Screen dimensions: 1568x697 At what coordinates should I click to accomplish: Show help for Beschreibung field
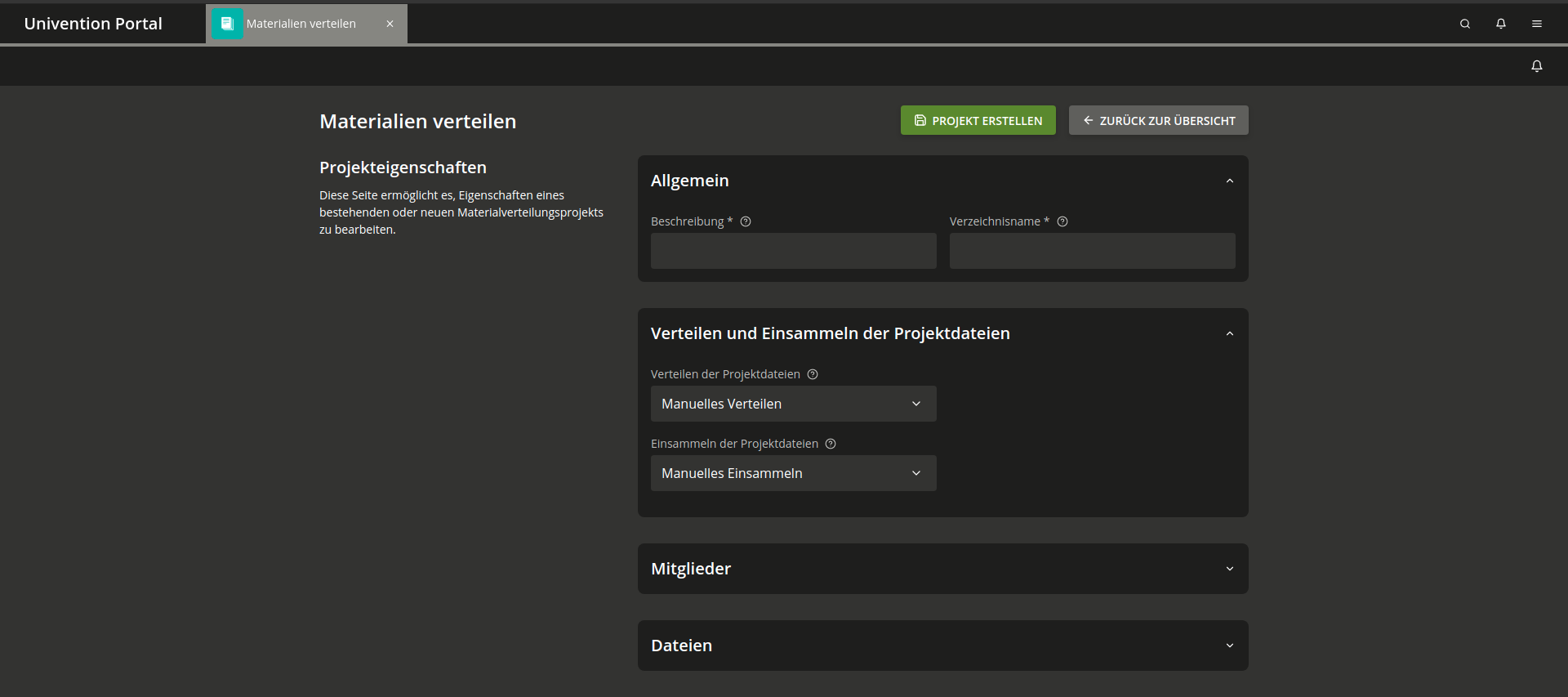746,221
